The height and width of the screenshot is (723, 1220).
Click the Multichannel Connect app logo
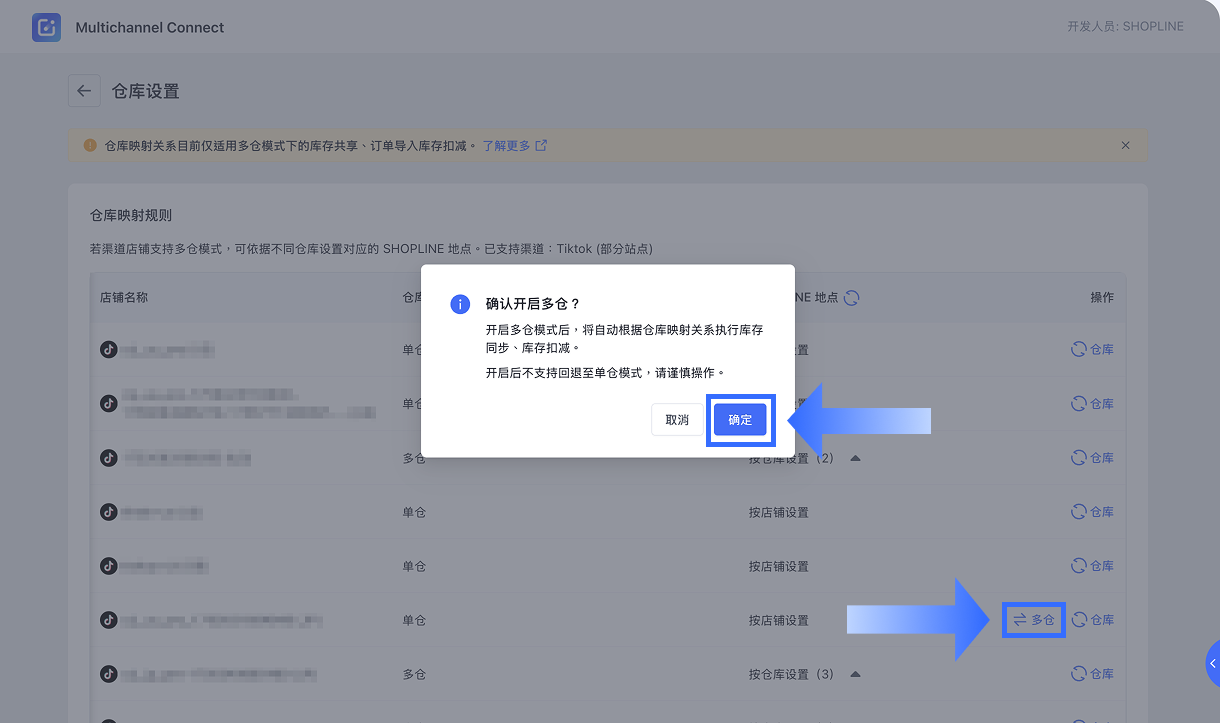(46, 27)
